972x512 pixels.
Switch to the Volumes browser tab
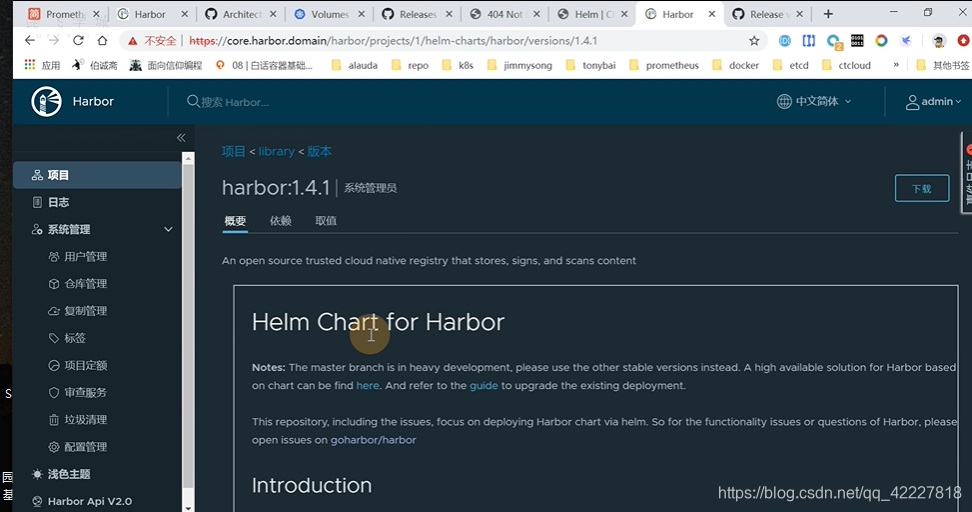tap(329, 14)
